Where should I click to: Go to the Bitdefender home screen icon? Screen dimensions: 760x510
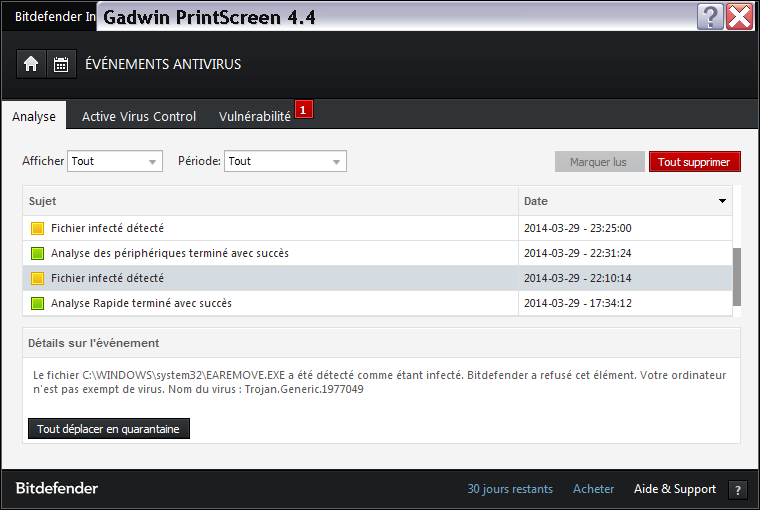tap(31, 64)
